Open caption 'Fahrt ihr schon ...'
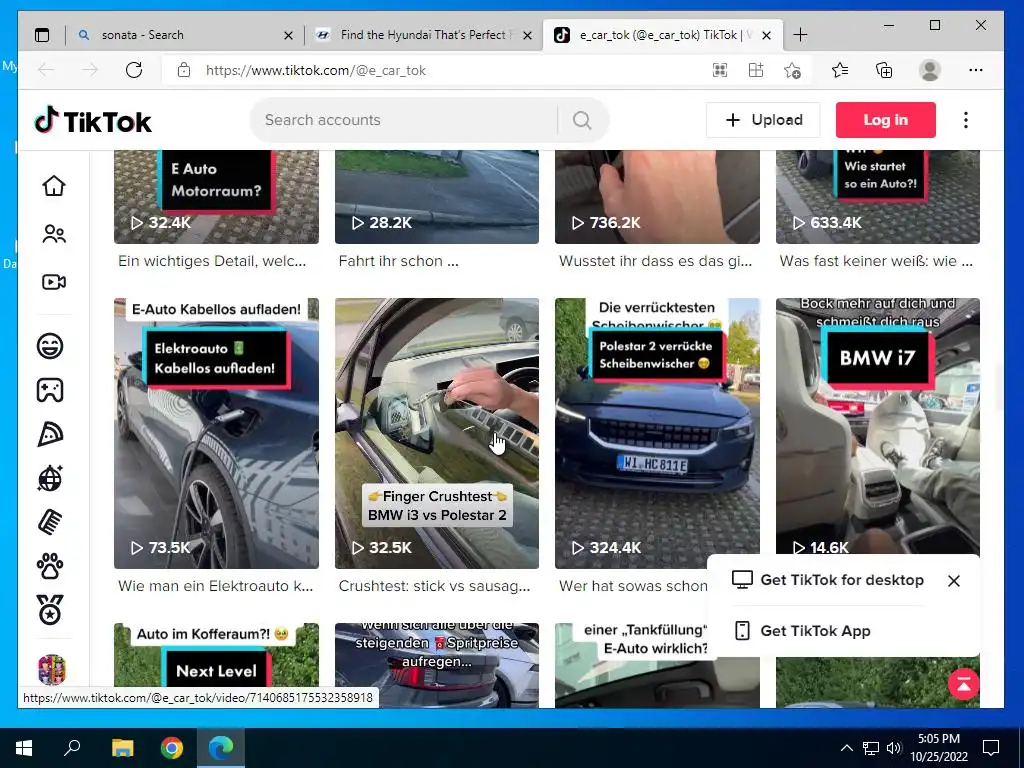Screen dimensions: 1024x768 [398, 261]
